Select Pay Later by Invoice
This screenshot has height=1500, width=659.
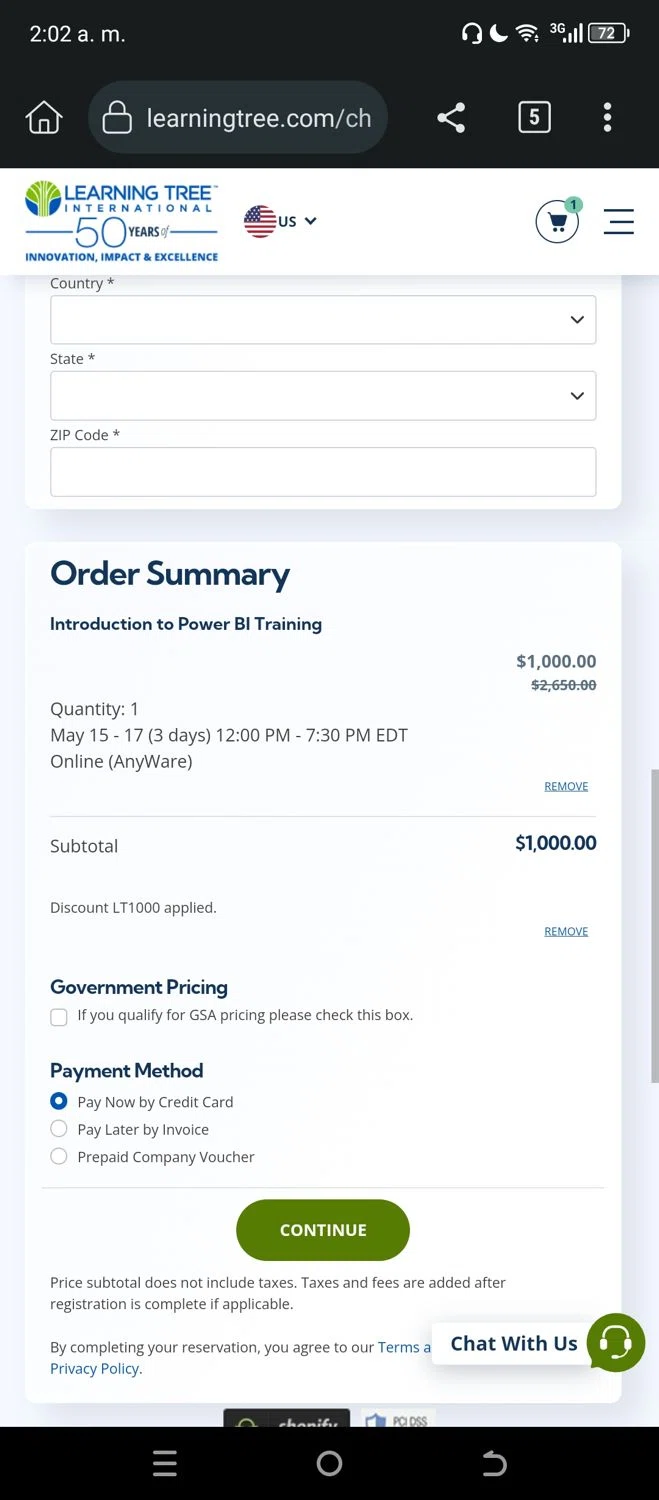[59, 1129]
